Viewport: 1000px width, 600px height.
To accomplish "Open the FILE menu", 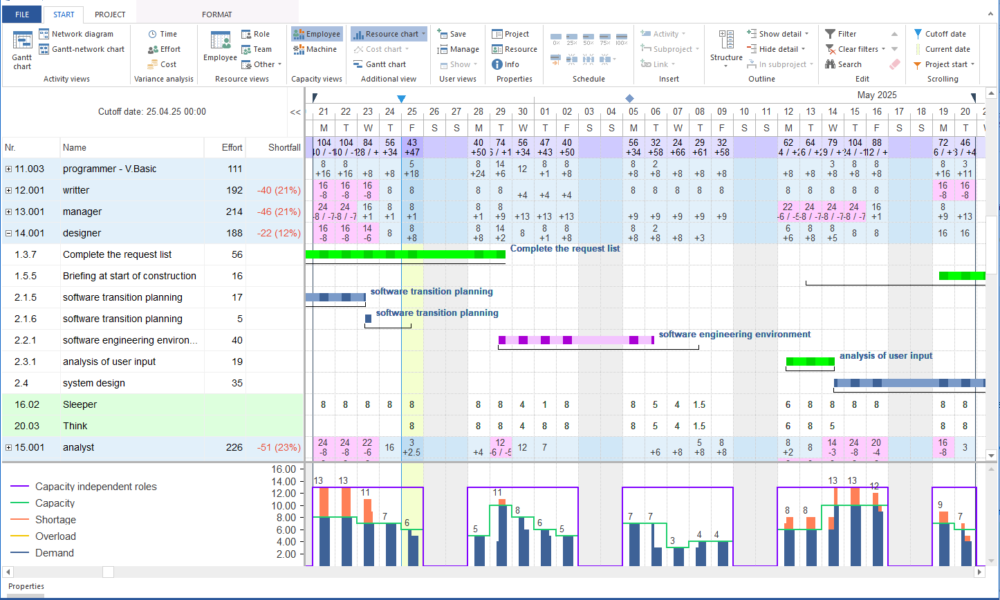I will coord(21,15).
